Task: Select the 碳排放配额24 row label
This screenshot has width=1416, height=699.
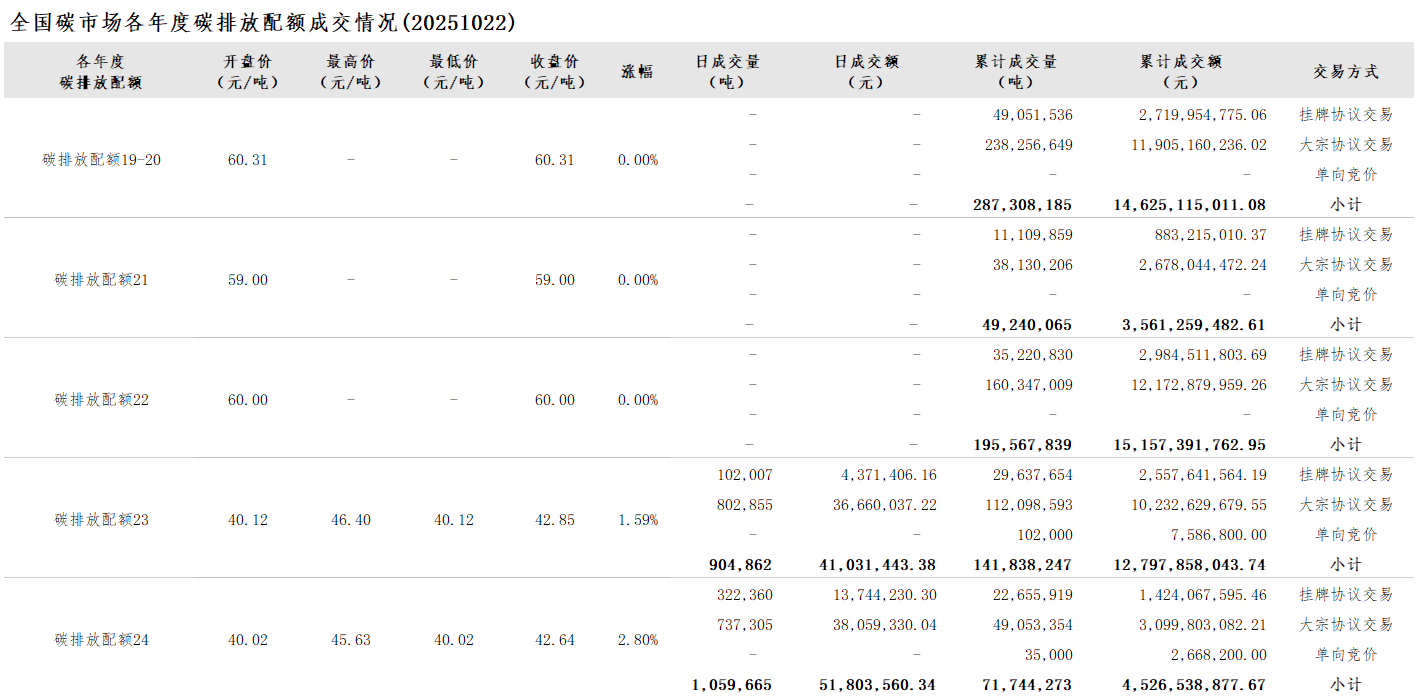Action: [x=102, y=640]
